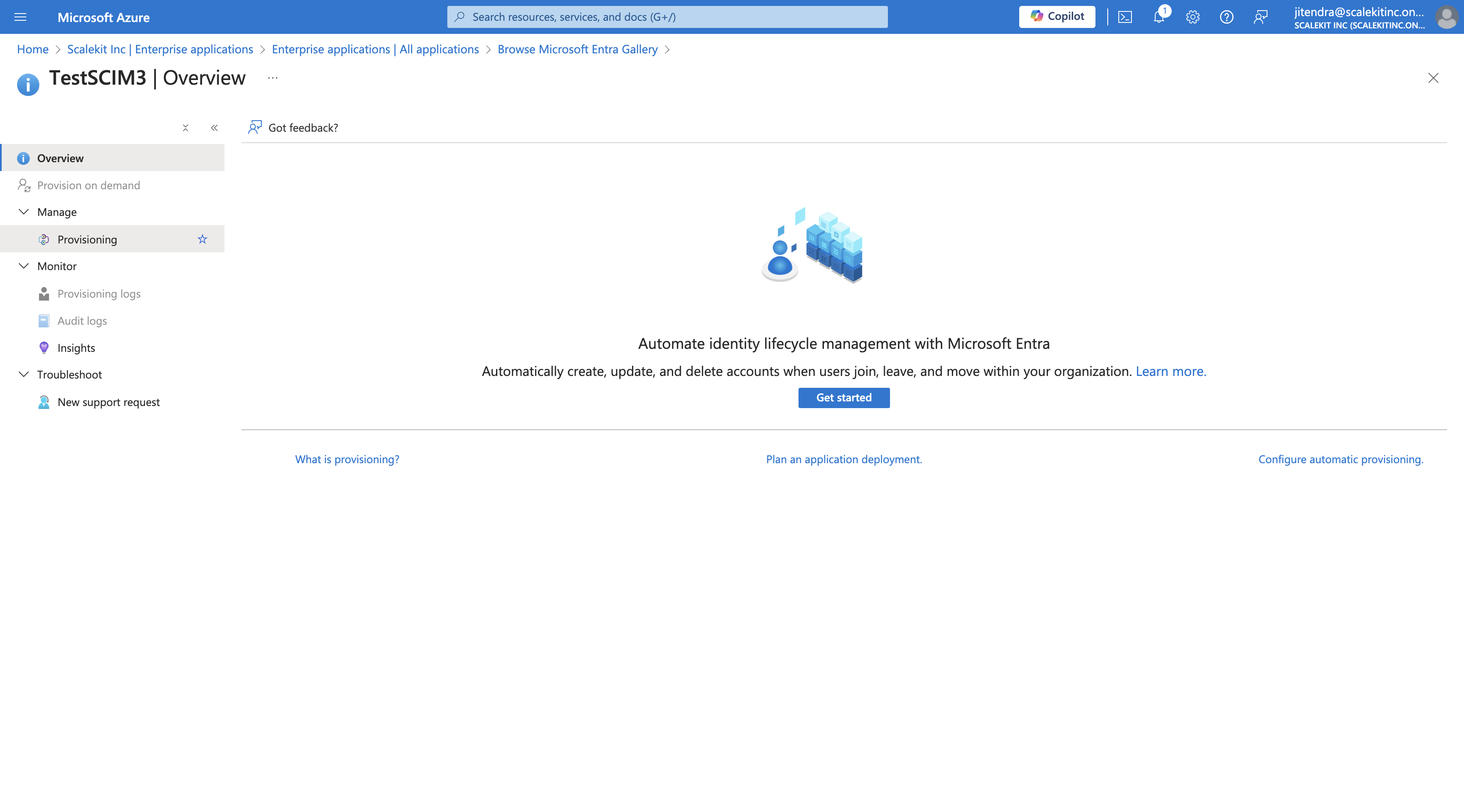Focus the search resources, services, and docs field

pyautogui.click(x=667, y=17)
